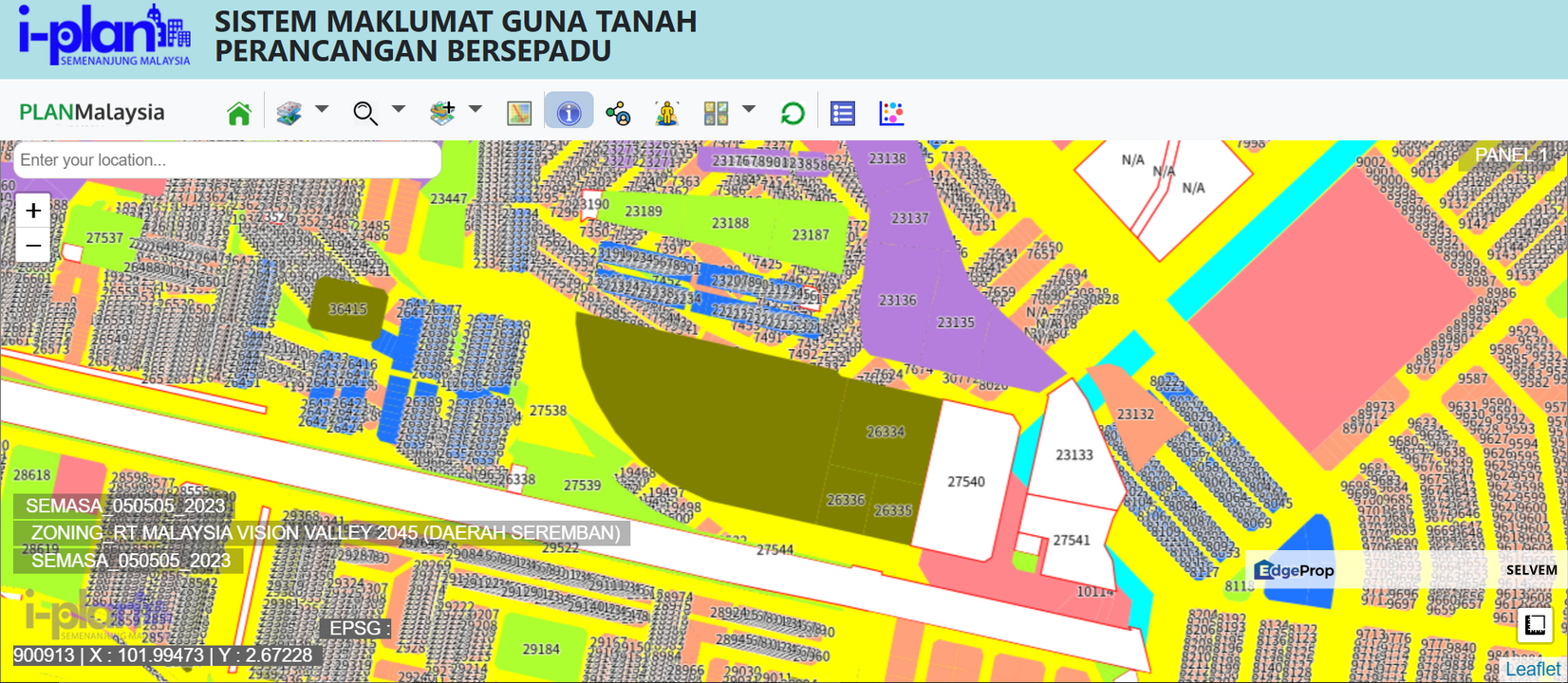The width and height of the screenshot is (1568, 683).
Task: Select the magnifier search tool
Action: tap(365, 114)
